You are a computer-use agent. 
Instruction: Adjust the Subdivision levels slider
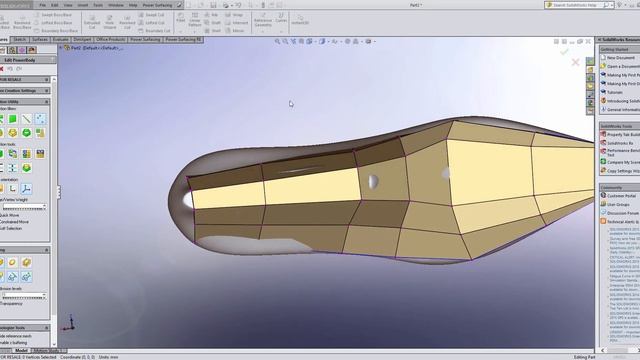(x=24, y=296)
